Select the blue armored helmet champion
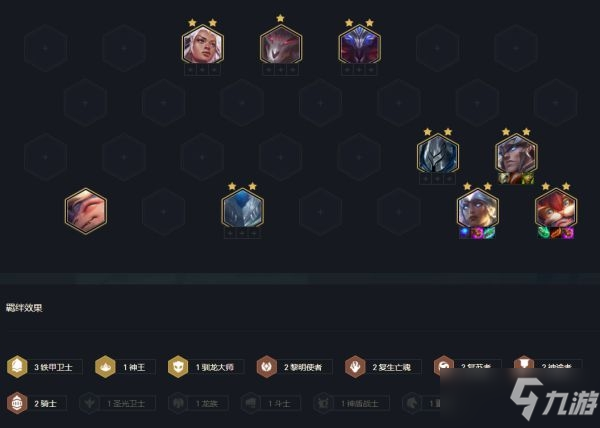This screenshot has width=600, height=428. coord(438,153)
